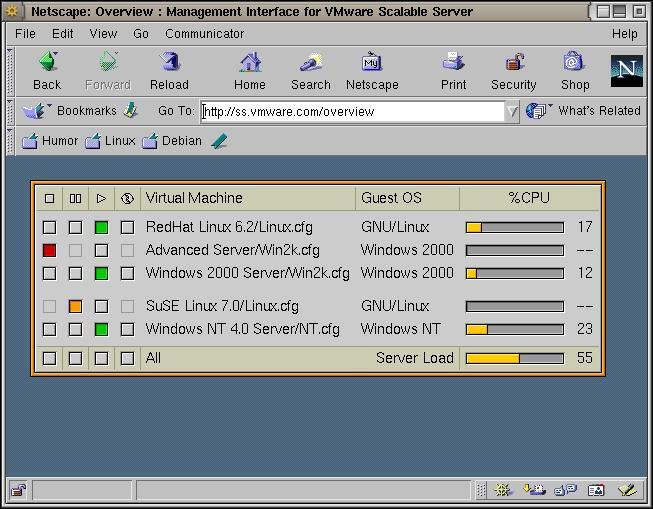Open the Bookmarks menu icon
Image resolution: width=653 pixels, height=509 pixels.
tap(35, 111)
